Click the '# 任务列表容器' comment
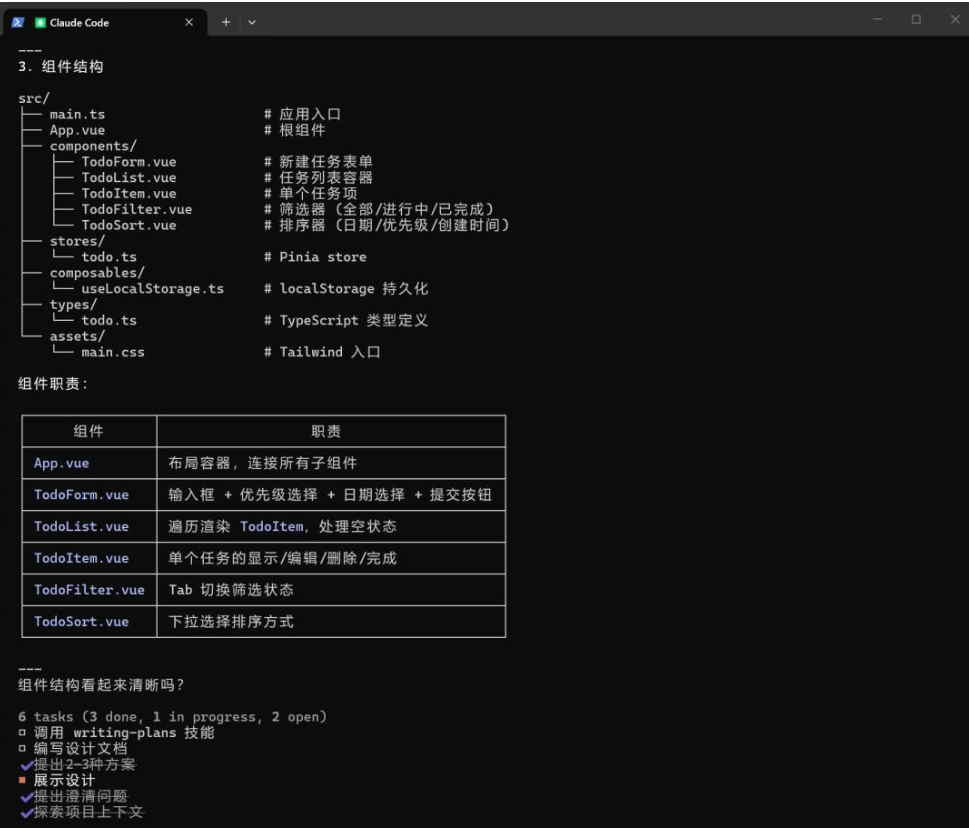Image resolution: width=969 pixels, height=828 pixels. tap(318, 178)
